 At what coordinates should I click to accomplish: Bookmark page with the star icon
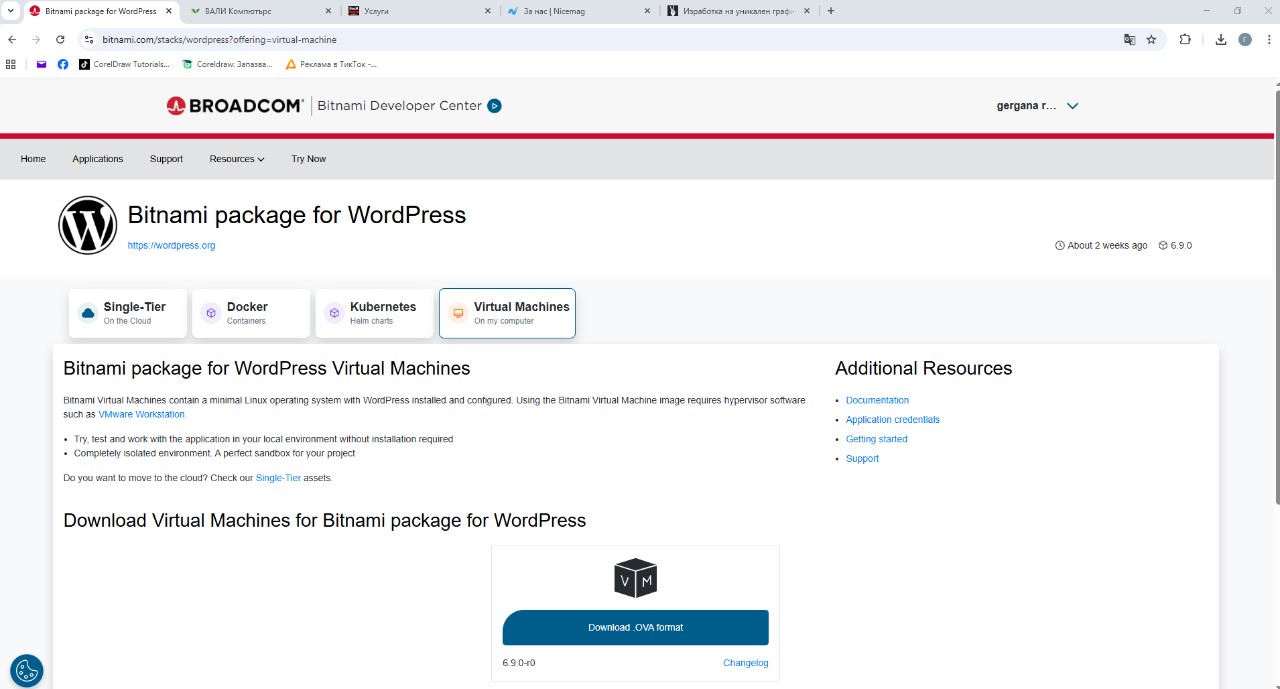click(x=1151, y=40)
